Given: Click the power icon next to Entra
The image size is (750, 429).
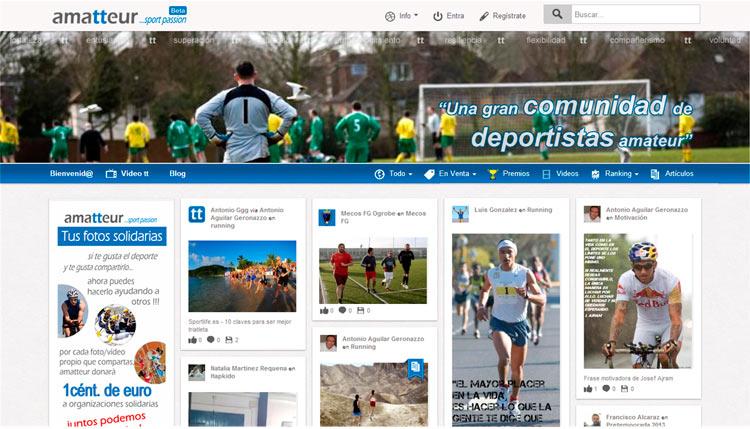Looking at the screenshot, I should pyautogui.click(x=438, y=16).
